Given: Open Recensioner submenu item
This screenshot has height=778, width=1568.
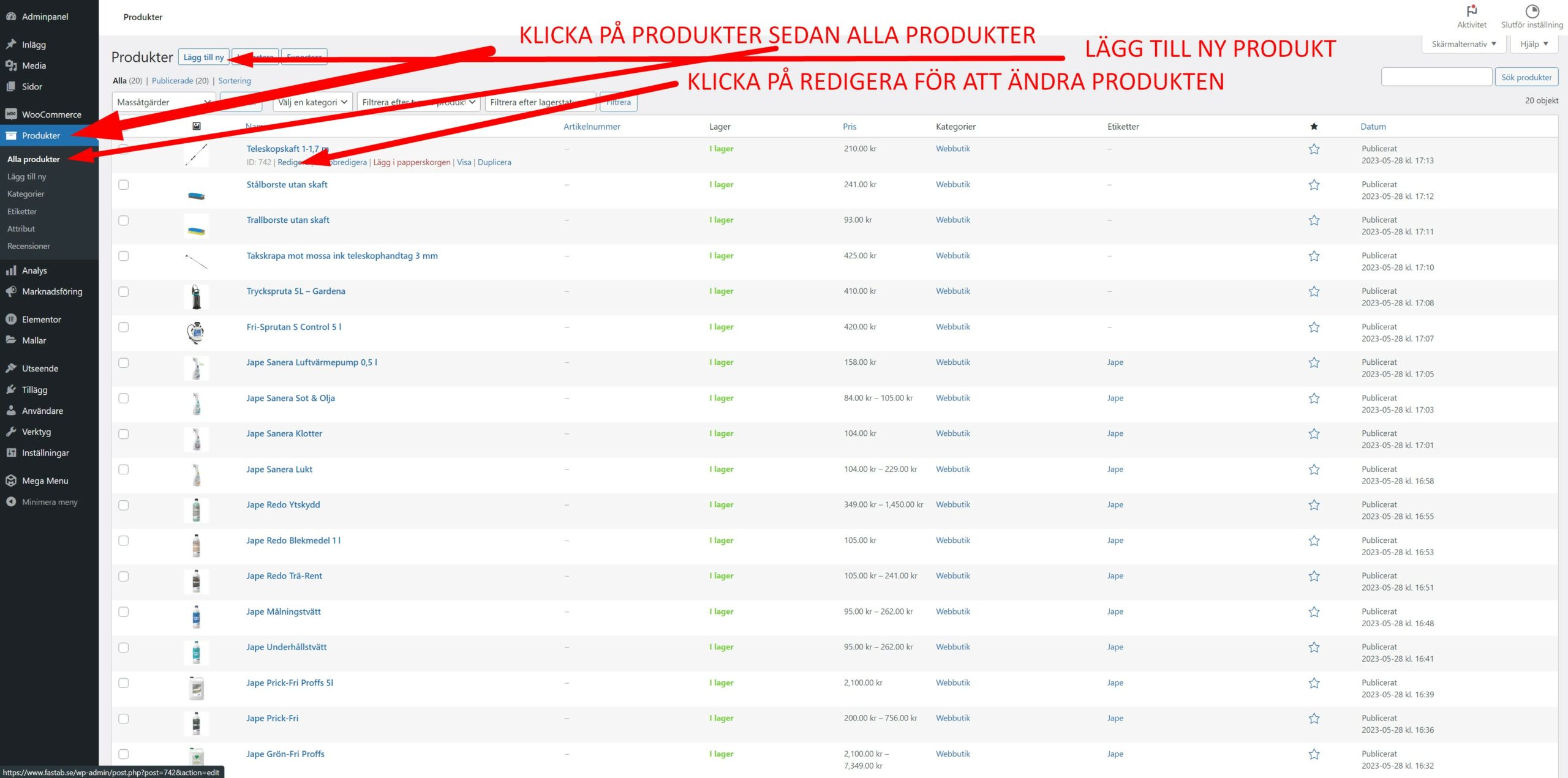Looking at the screenshot, I should (x=29, y=246).
